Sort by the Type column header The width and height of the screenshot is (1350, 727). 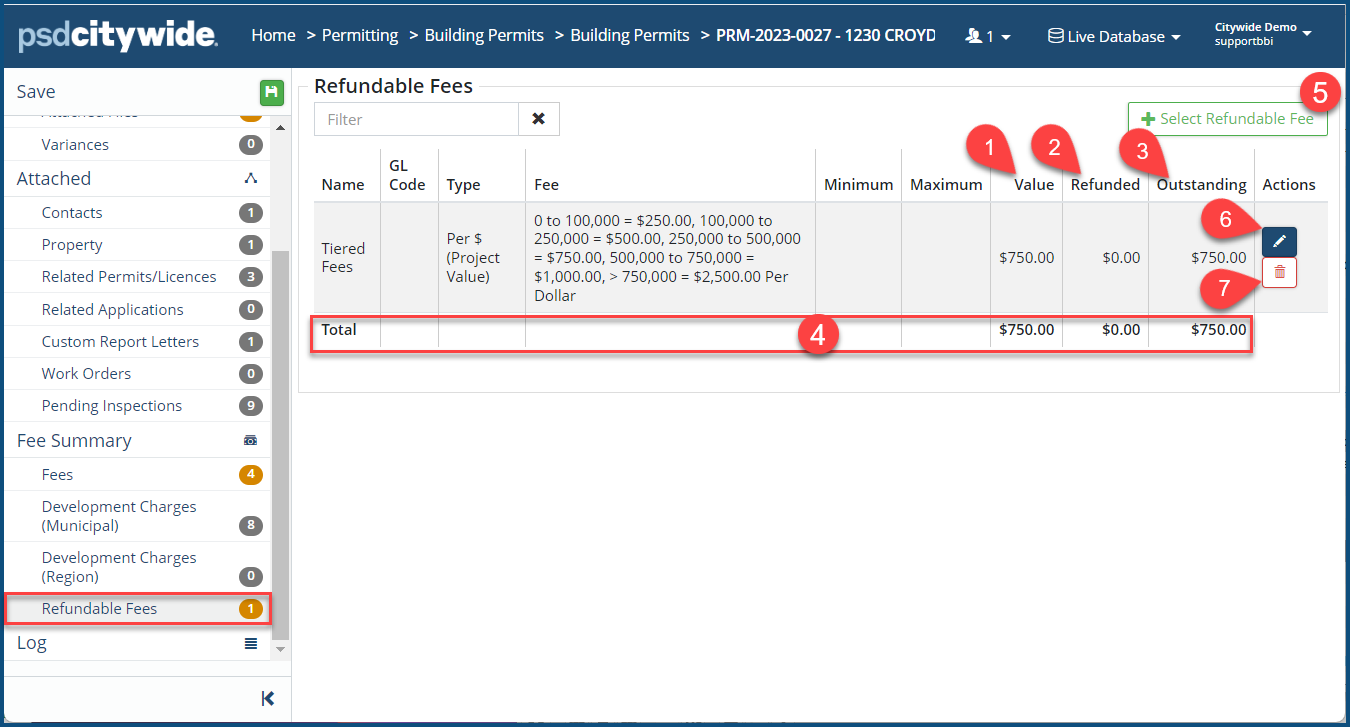pyautogui.click(x=463, y=185)
